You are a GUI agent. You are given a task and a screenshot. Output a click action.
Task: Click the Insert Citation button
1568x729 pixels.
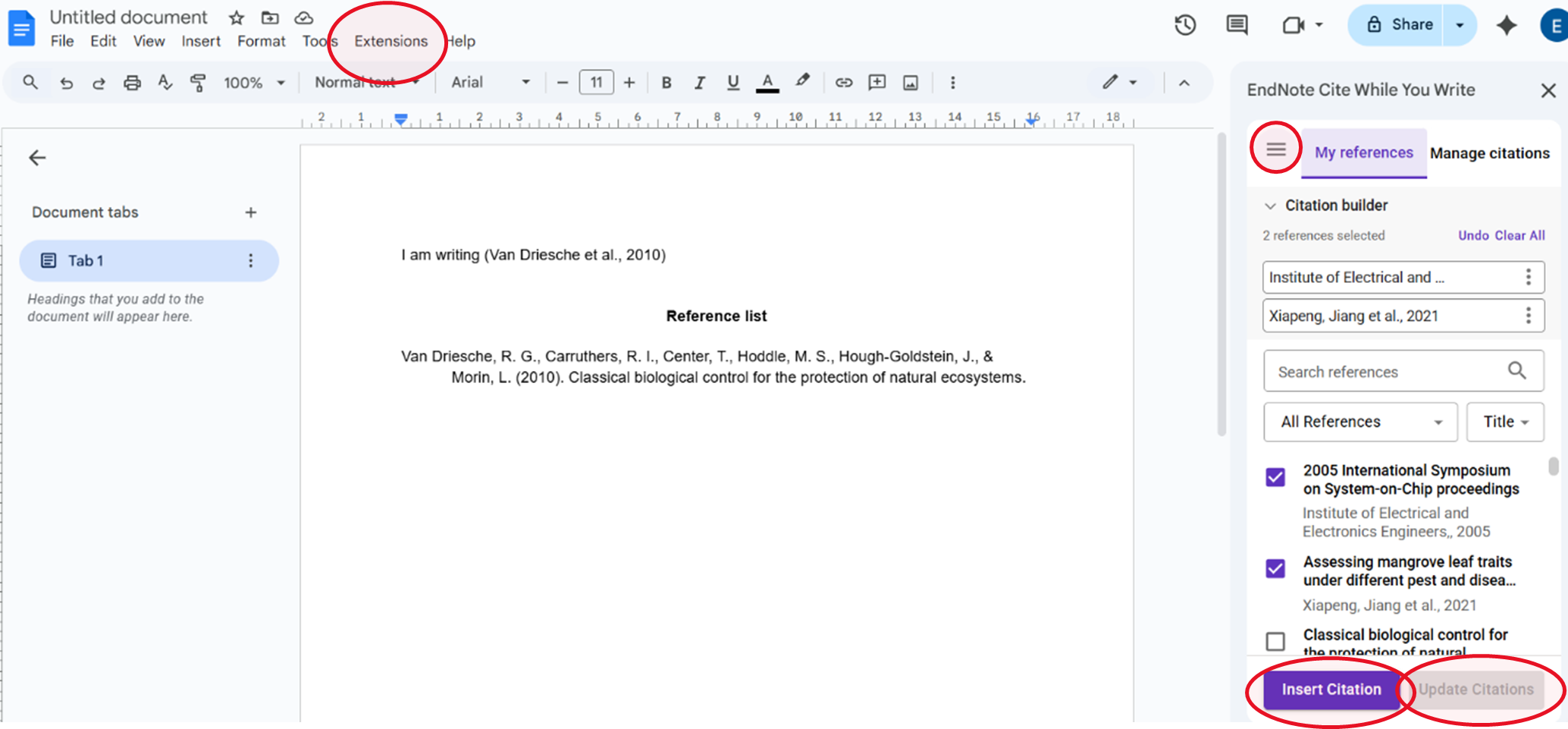click(x=1331, y=690)
